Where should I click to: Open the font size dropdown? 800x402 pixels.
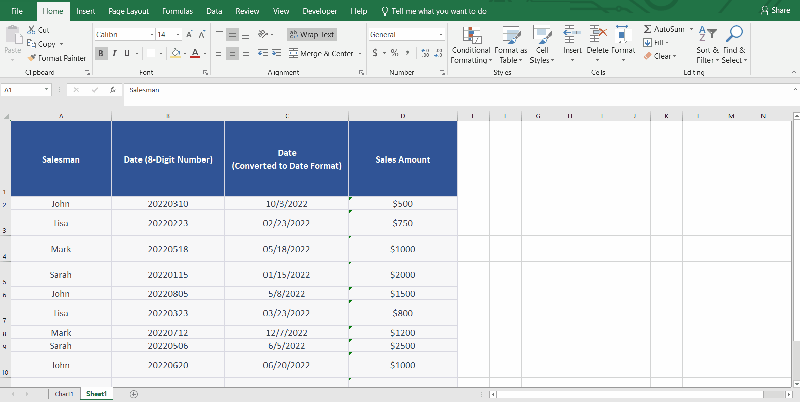(x=178, y=34)
